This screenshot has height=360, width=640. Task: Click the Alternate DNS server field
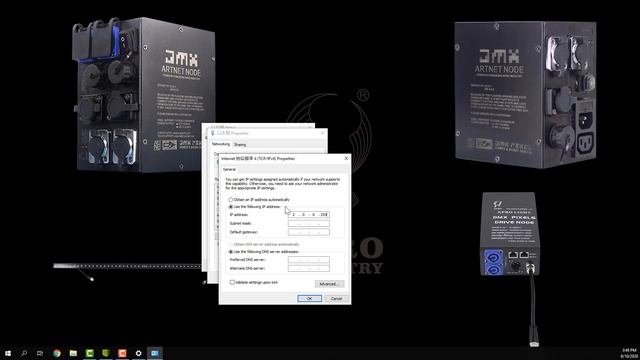point(309,269)
